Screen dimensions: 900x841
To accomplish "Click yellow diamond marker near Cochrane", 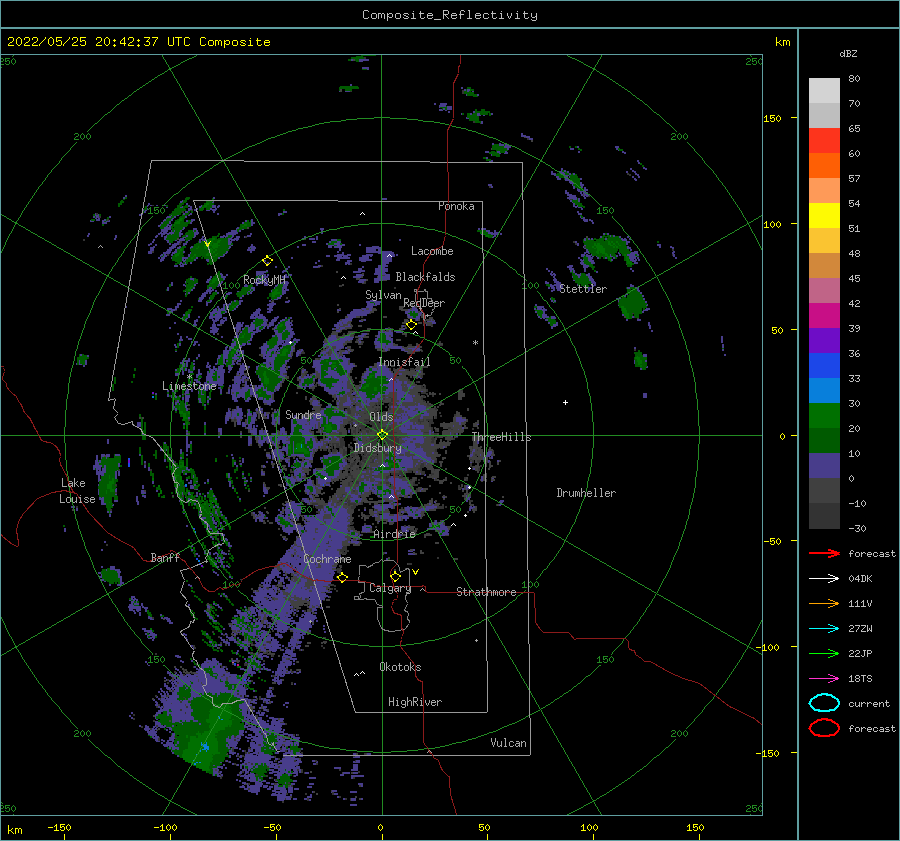I will click(342, 577).
